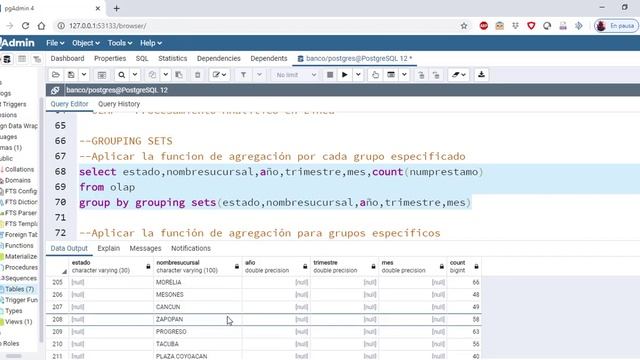Click the ZAPOPAN cell
This screenshot has width=640, height=360.
(198, 320)
